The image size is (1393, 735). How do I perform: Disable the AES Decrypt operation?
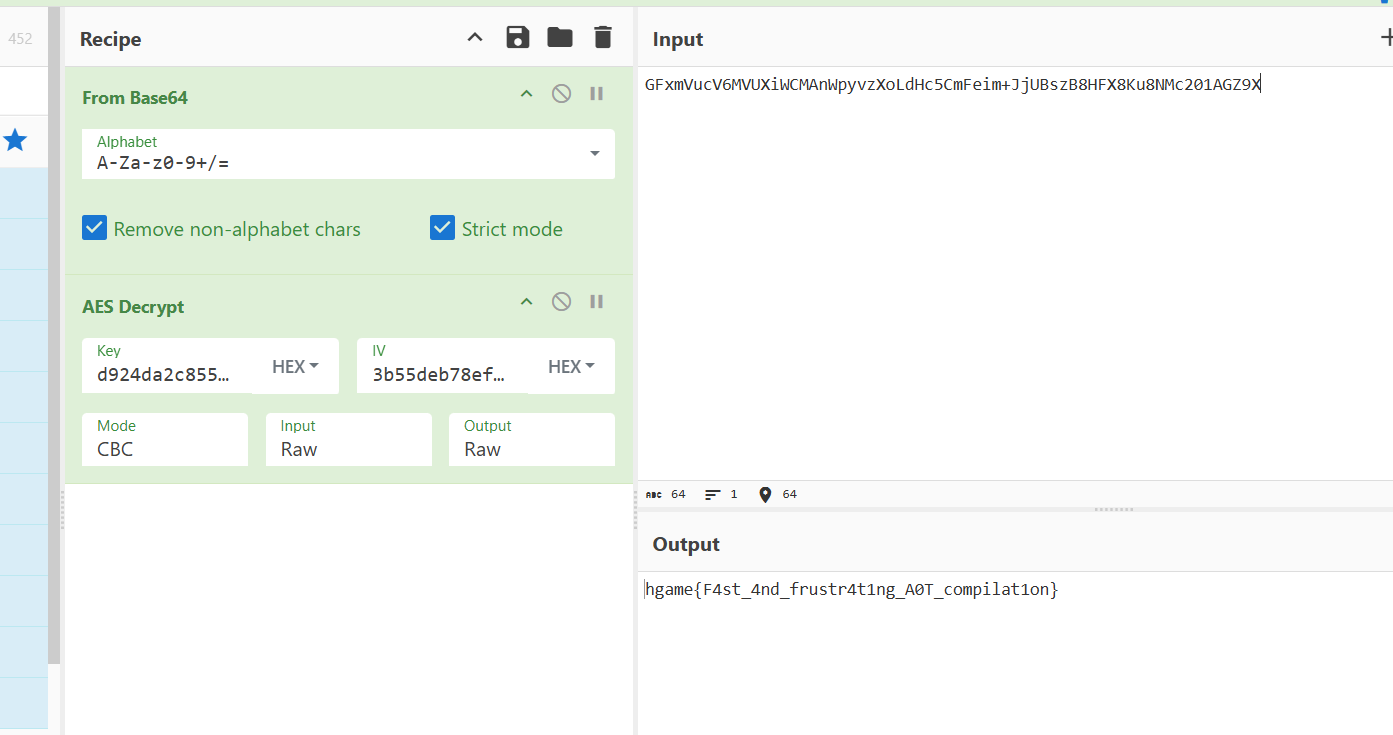tap(562, 302)
